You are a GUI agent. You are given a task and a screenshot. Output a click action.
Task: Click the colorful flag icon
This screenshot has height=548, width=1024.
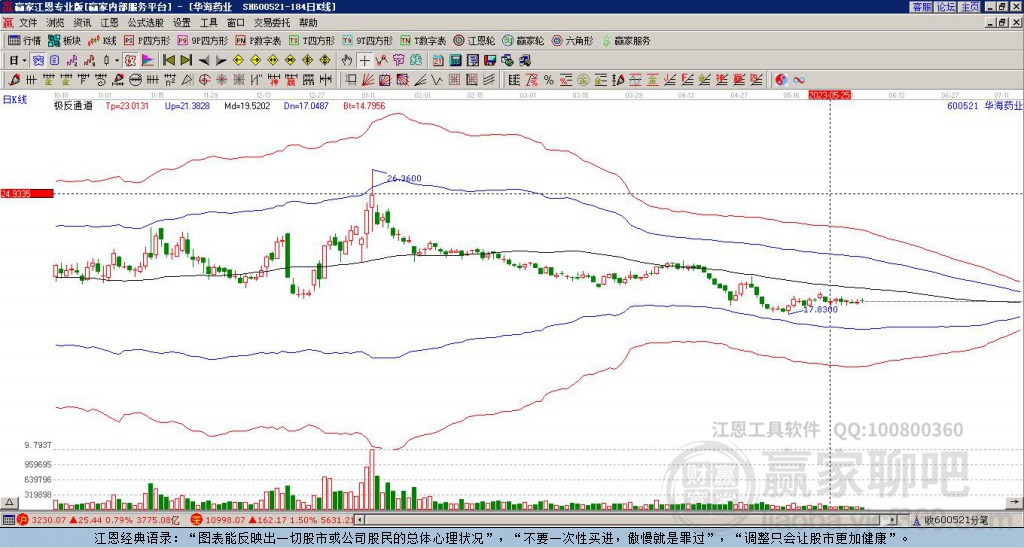[x=148, y=61]
